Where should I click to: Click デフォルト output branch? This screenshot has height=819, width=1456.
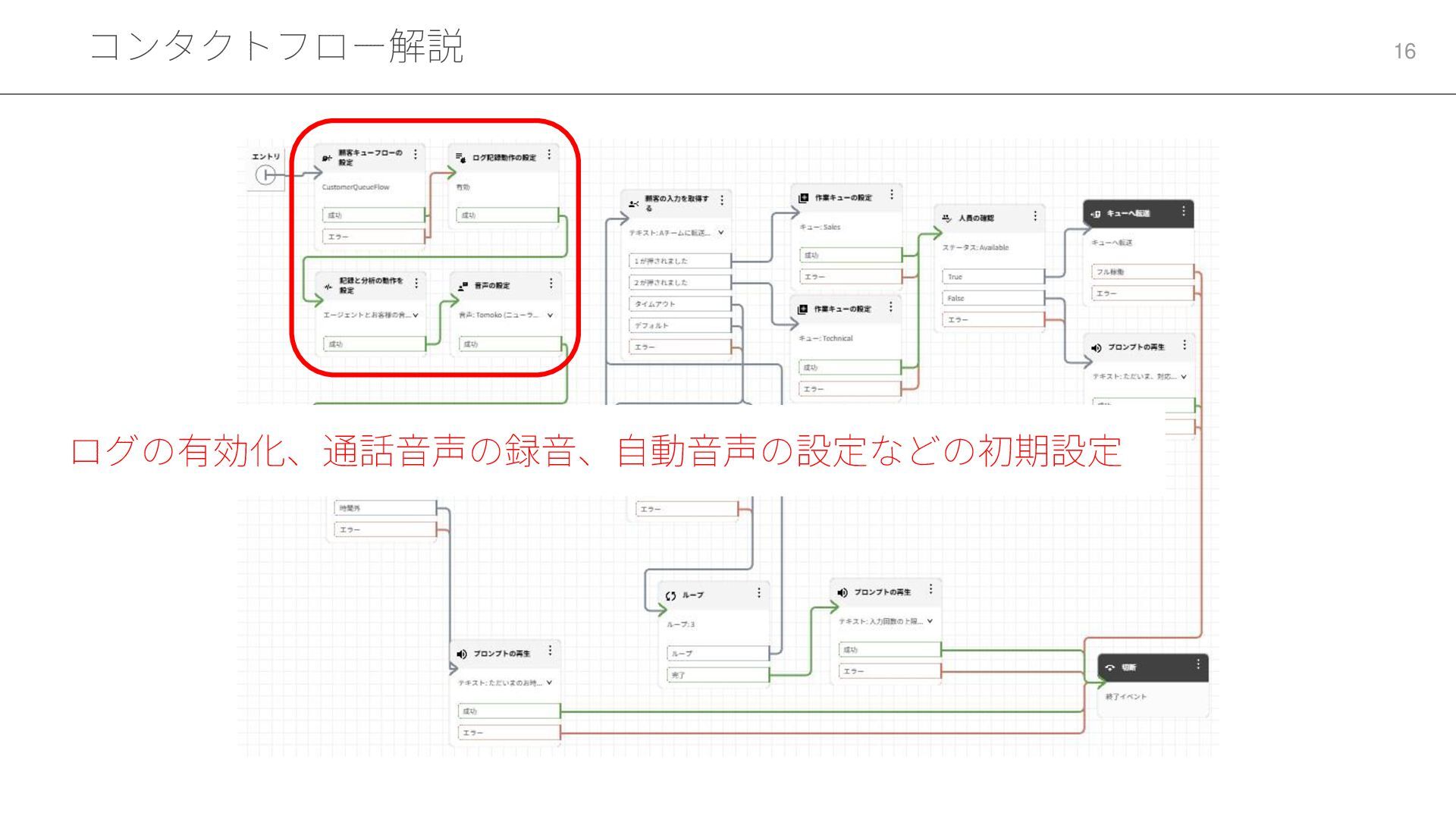pyautogui.click(x=680, y=325)
